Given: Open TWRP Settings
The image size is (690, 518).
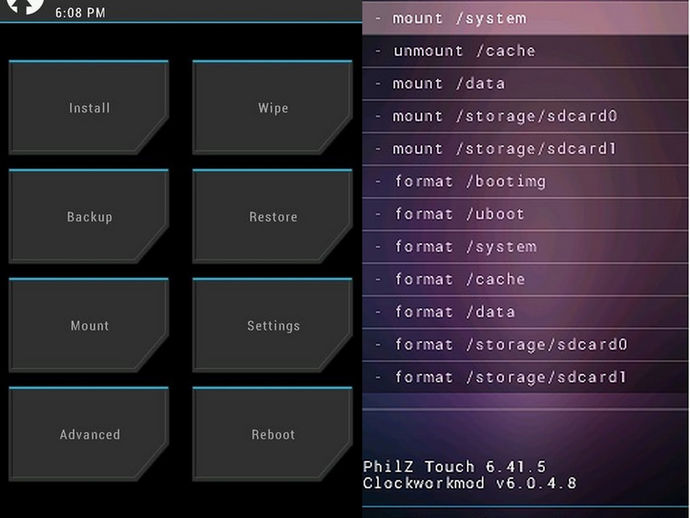Looking at the screenshot, I should tap(272, 325).
